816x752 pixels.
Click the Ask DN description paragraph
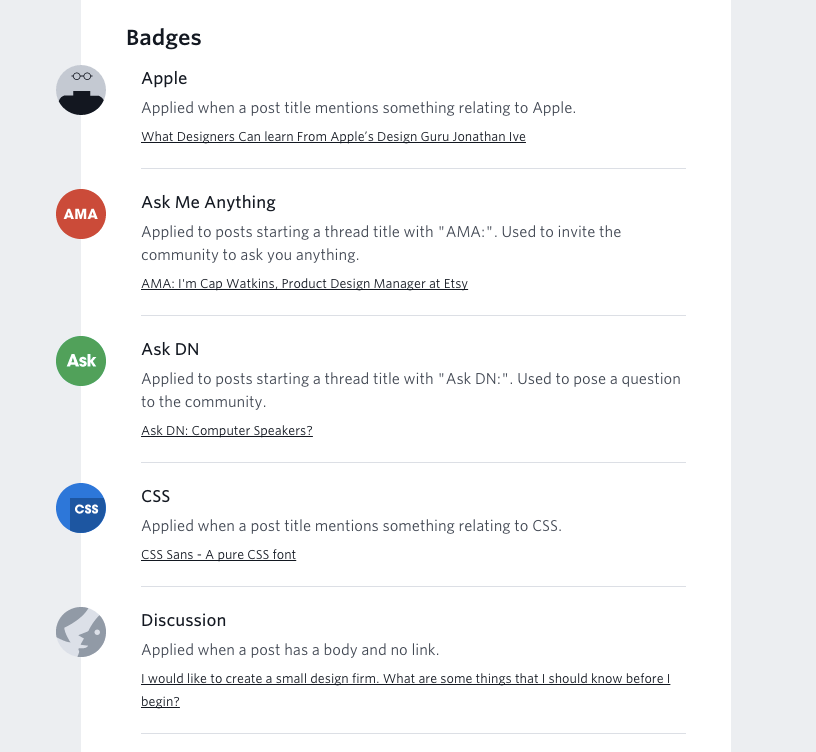[411, 390]
